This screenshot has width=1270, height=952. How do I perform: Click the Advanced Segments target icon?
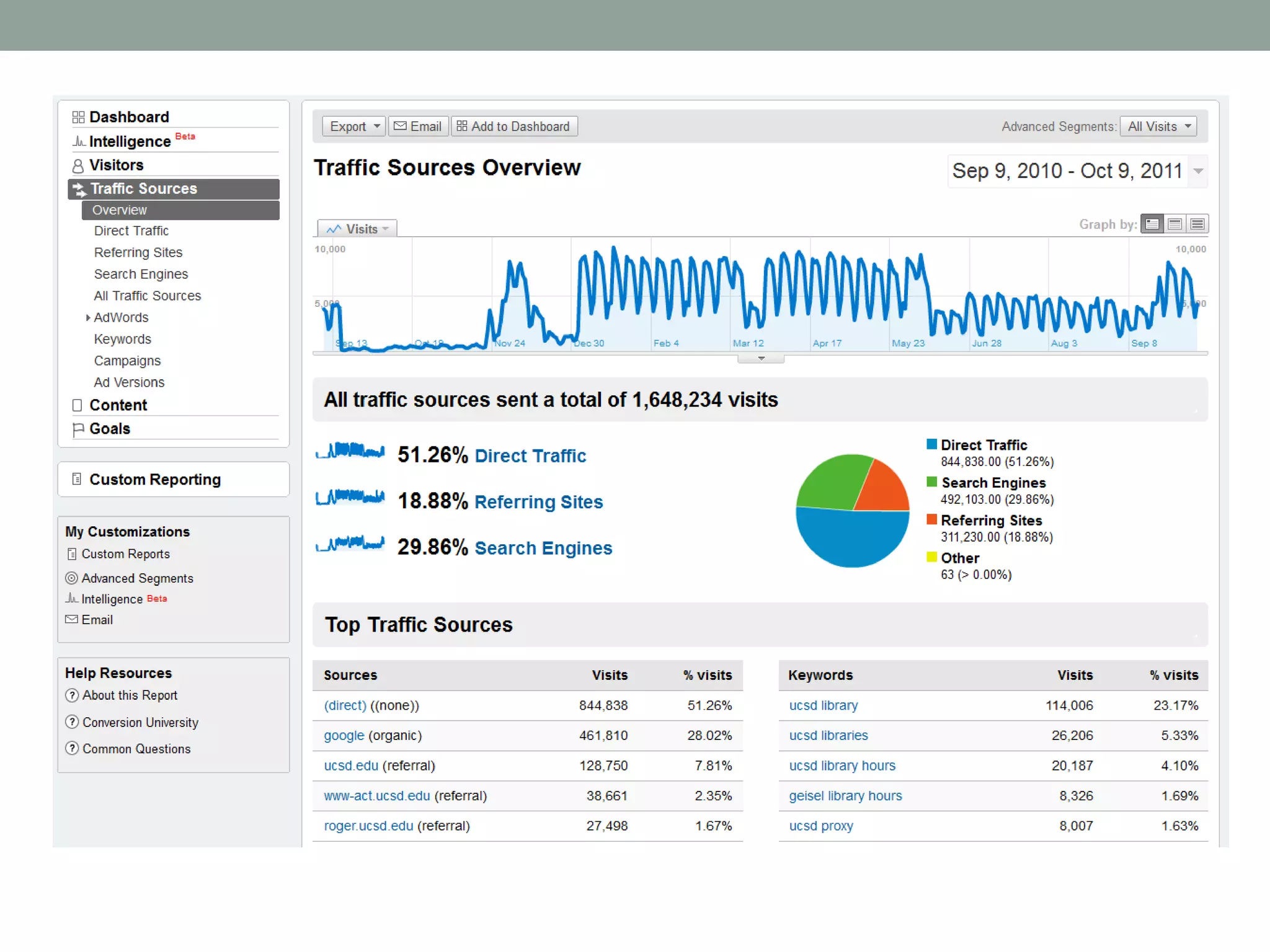(x=72, y=578)
